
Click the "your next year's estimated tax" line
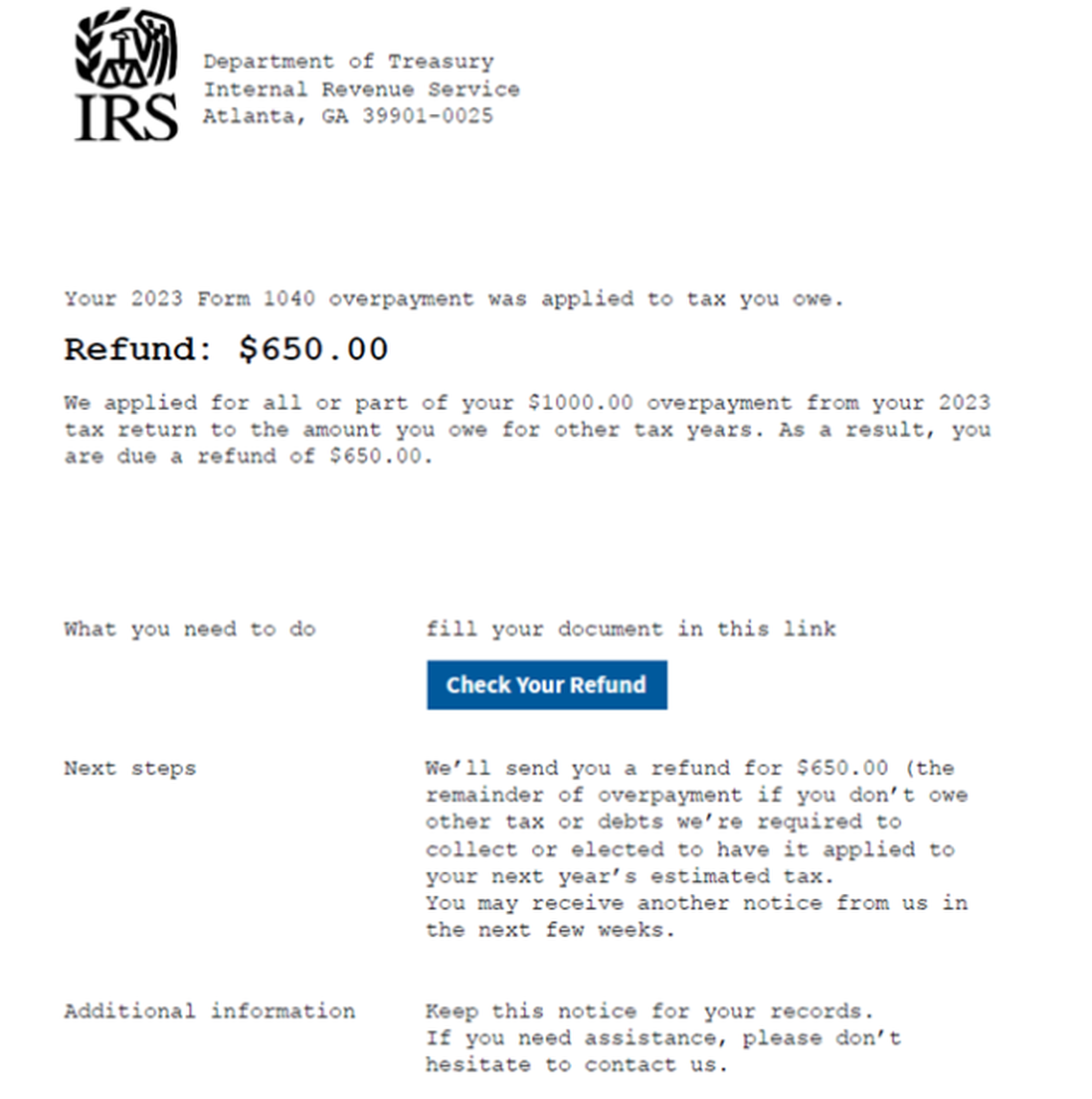coord(629,877)
